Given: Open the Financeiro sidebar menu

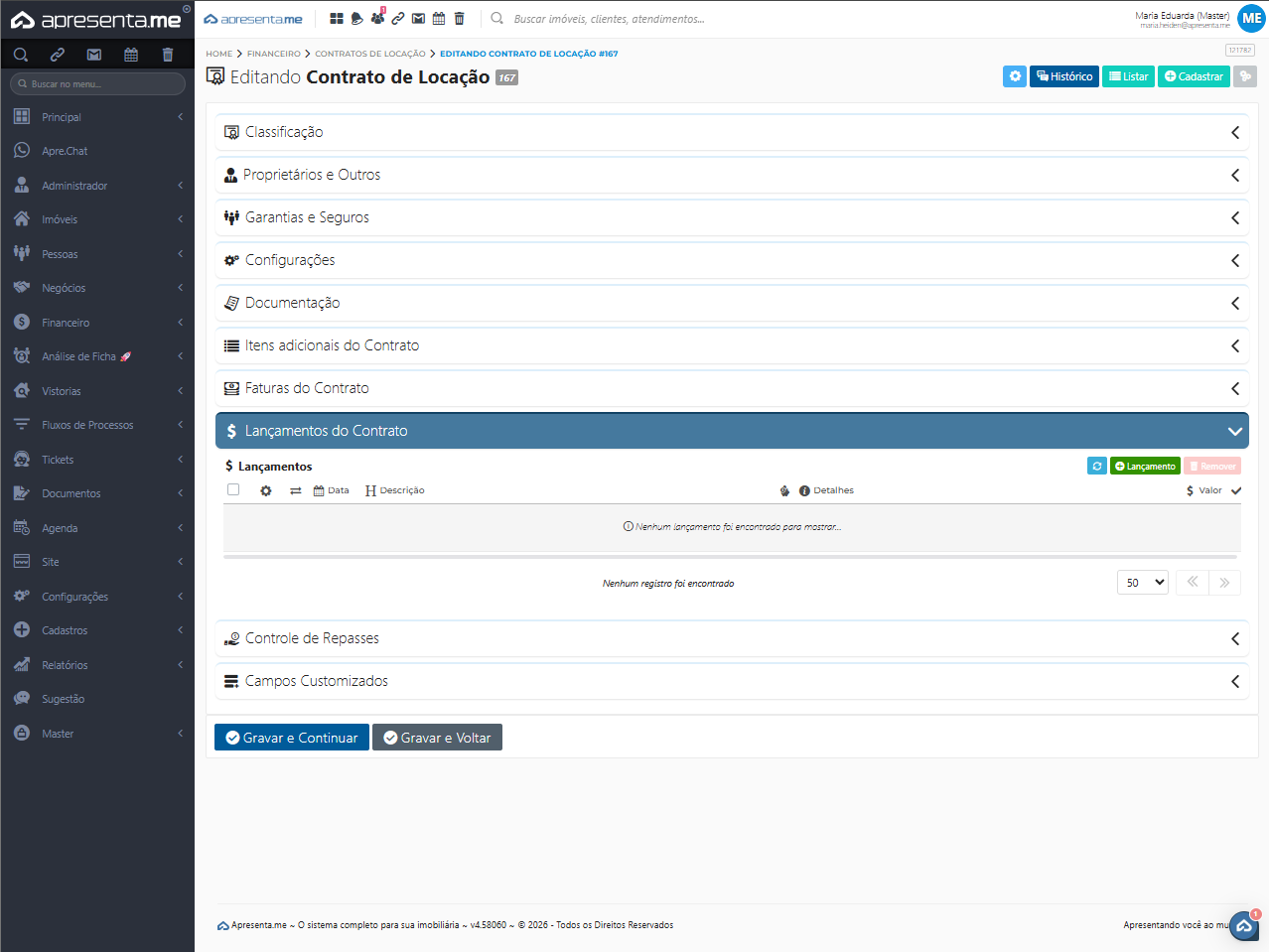Looking at the screenshot, I should click(66, 323).
